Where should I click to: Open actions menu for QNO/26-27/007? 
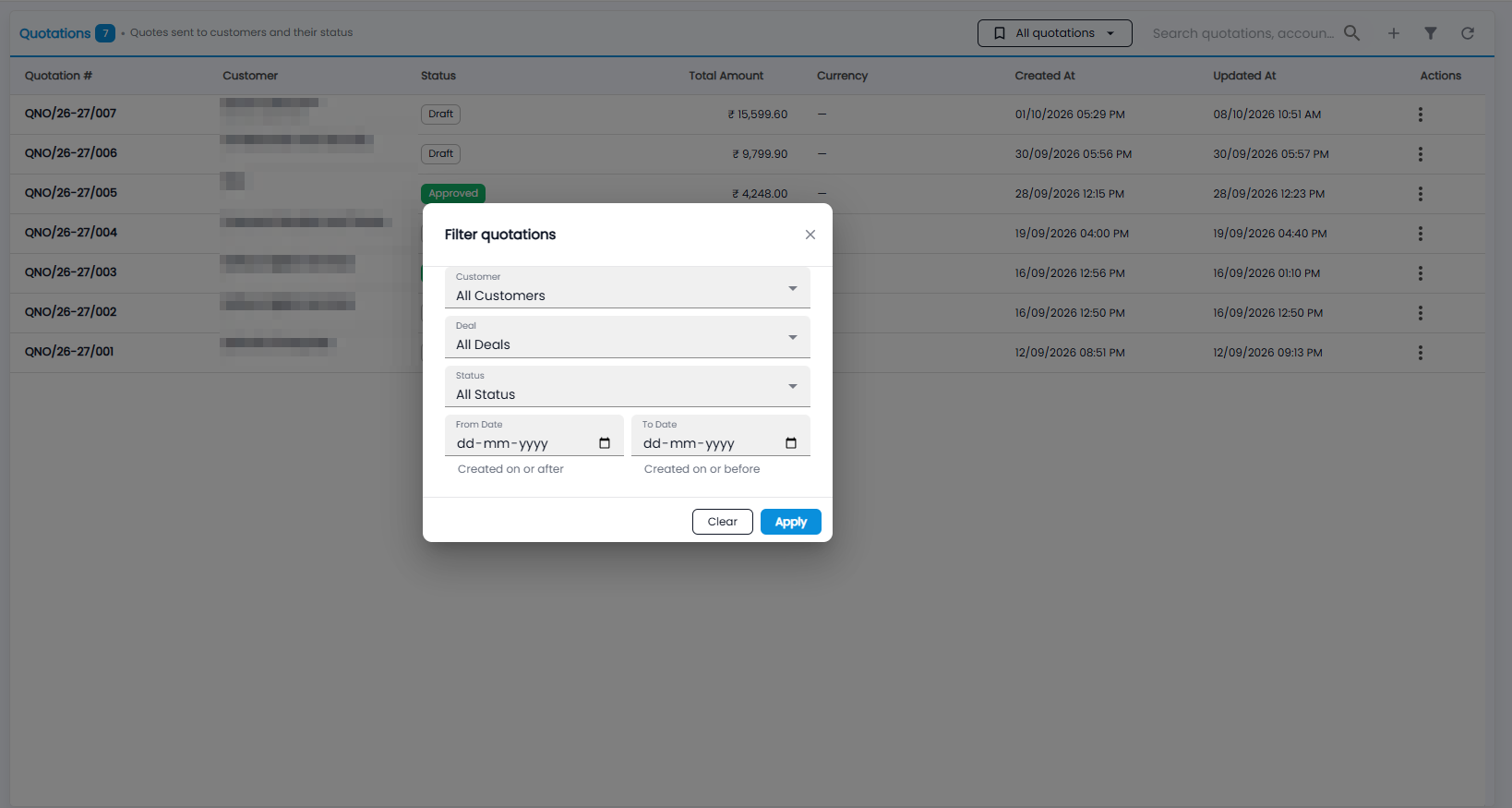1421,115
